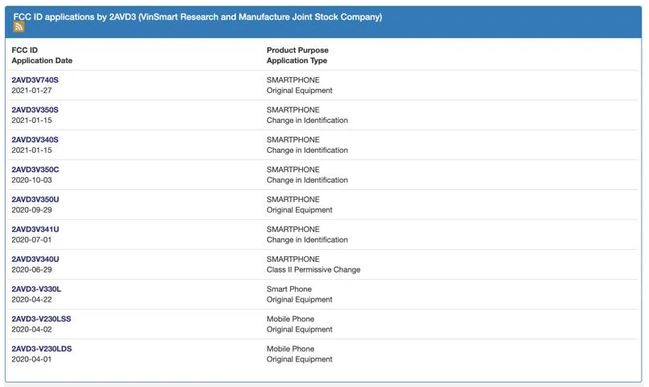
Task: Click 'Smart Phone' product purpose text
Action: click(x=289, y=289)
